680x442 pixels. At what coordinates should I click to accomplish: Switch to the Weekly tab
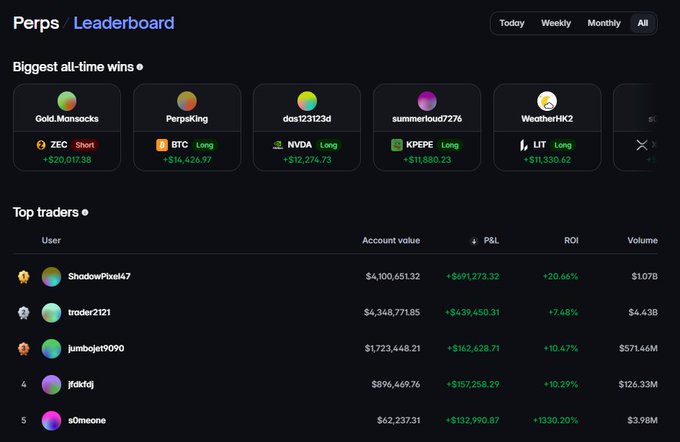point(556,23)
